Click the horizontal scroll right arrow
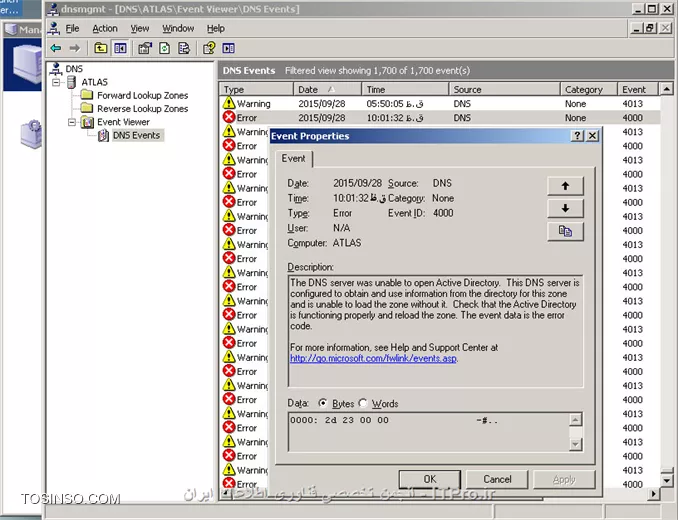Viewport: 678px width, 520px height. pos(653,494)
